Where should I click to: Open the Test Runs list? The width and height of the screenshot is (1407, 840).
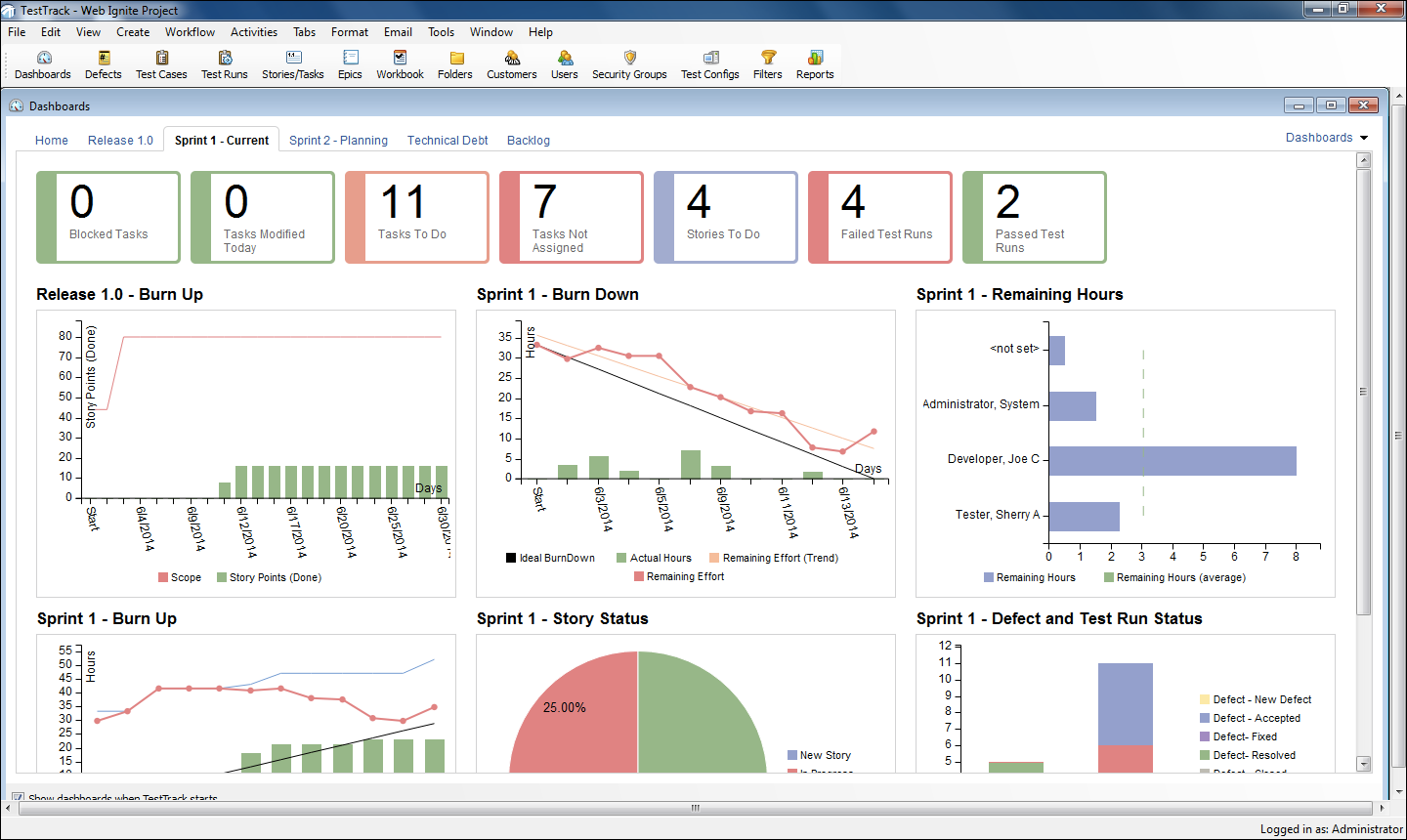coord(225,65)
